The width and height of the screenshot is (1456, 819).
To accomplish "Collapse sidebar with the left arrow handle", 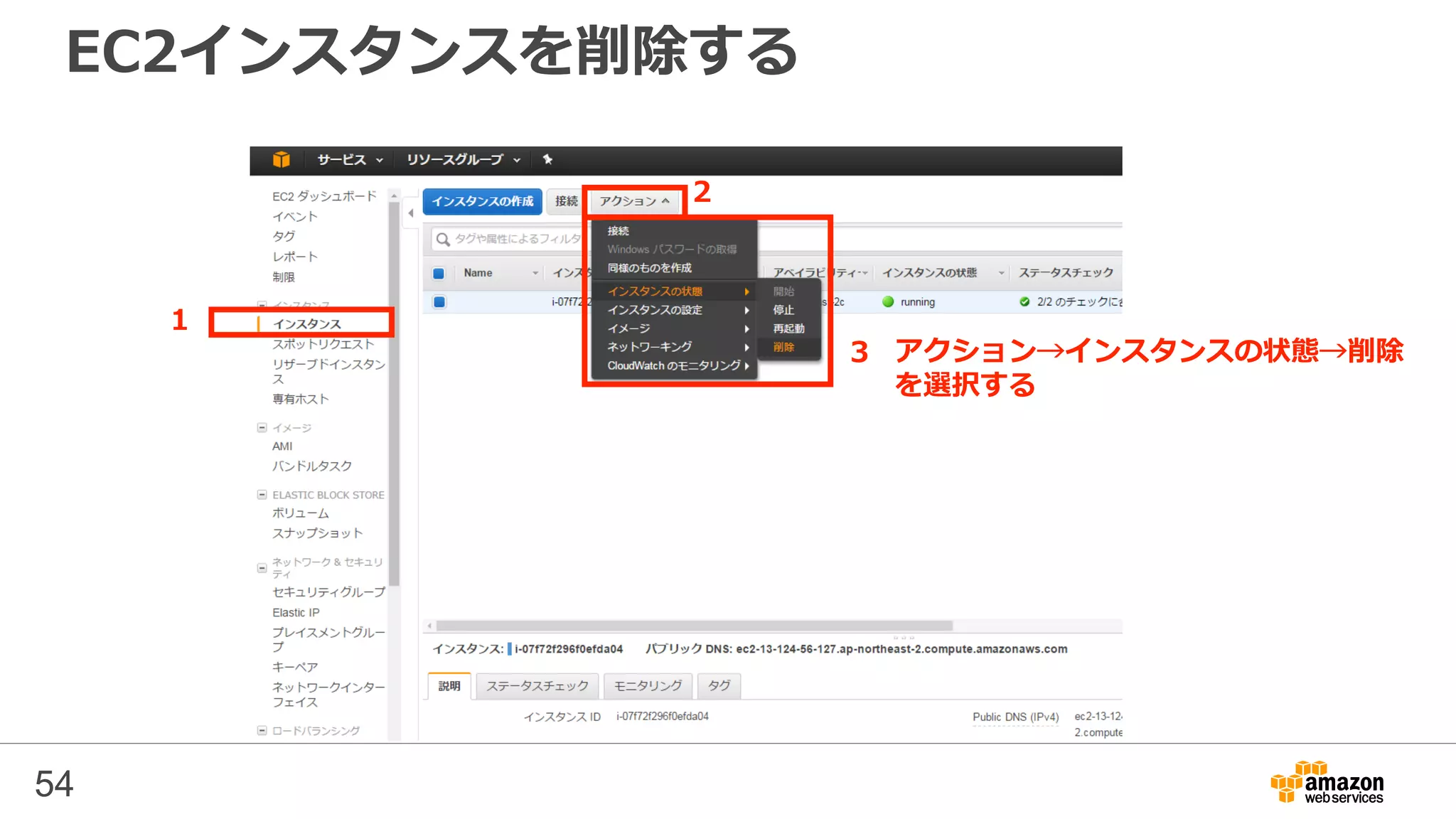I will pyautogui.click(x=411, y=213).
